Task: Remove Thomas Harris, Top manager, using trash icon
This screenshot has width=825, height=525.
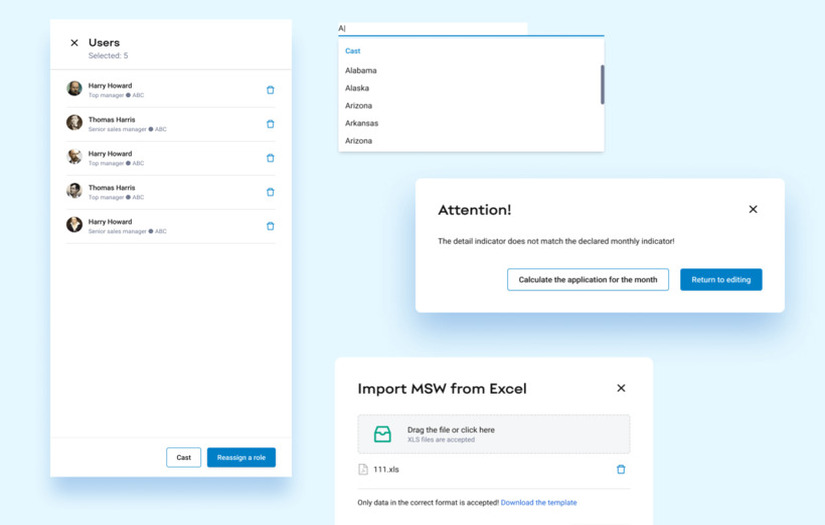Action: click(270, 192)
